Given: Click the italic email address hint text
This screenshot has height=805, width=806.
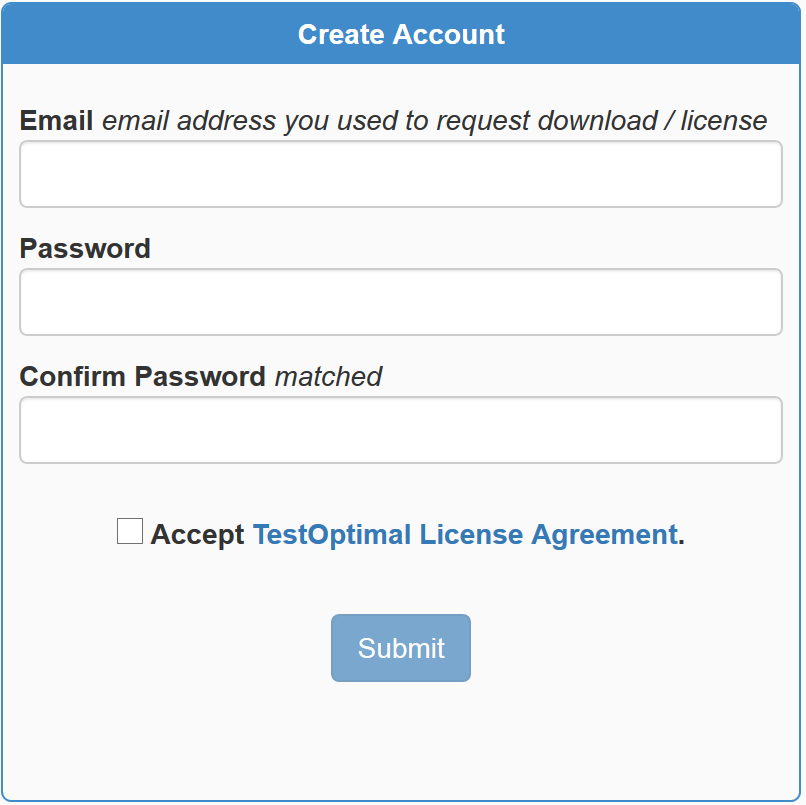Looking at the screenshot, I should coord(434,121).
